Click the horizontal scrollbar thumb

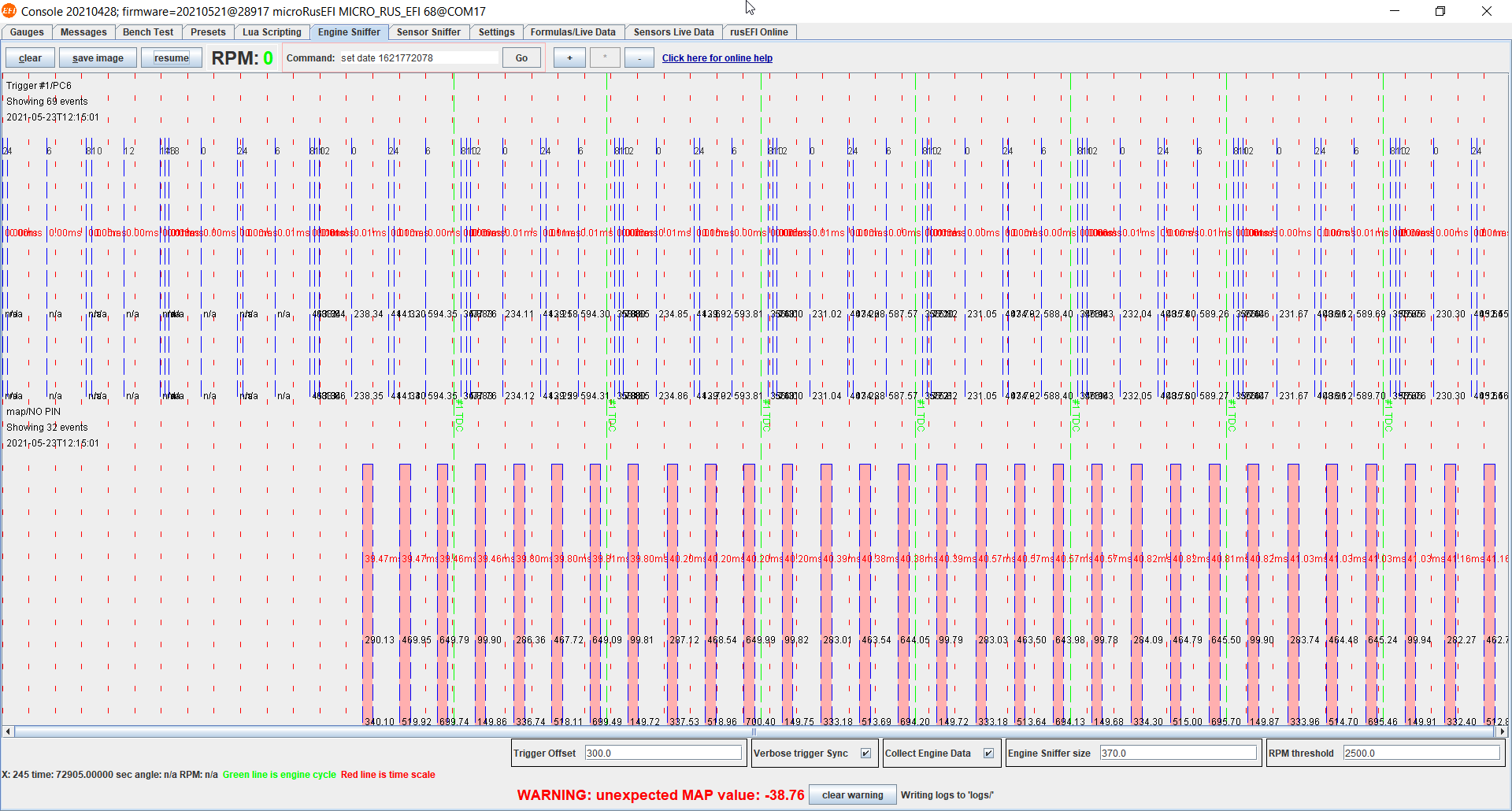(754, 731)
